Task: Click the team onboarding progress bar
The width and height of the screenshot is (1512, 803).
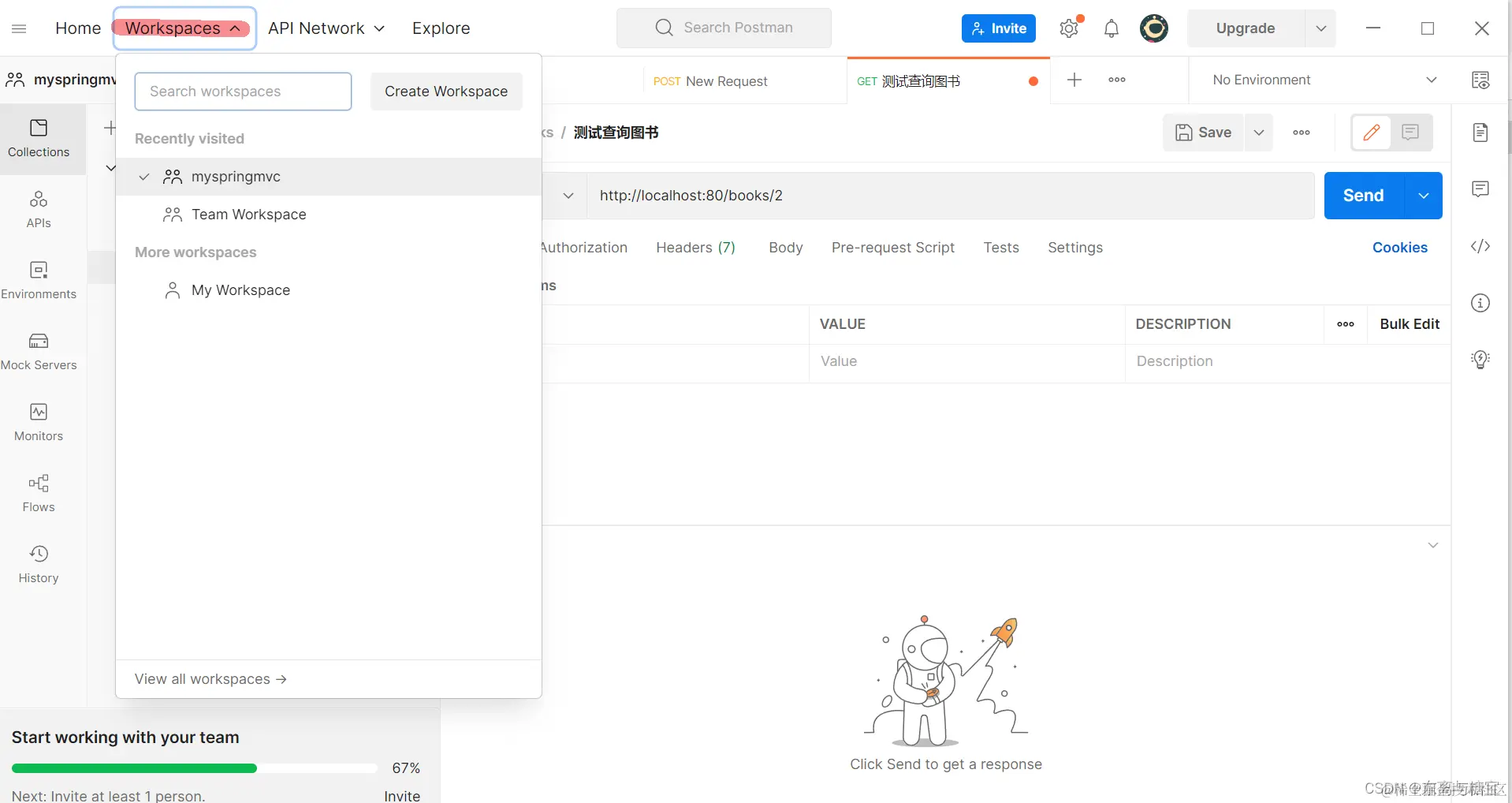Action: (193, 768)
